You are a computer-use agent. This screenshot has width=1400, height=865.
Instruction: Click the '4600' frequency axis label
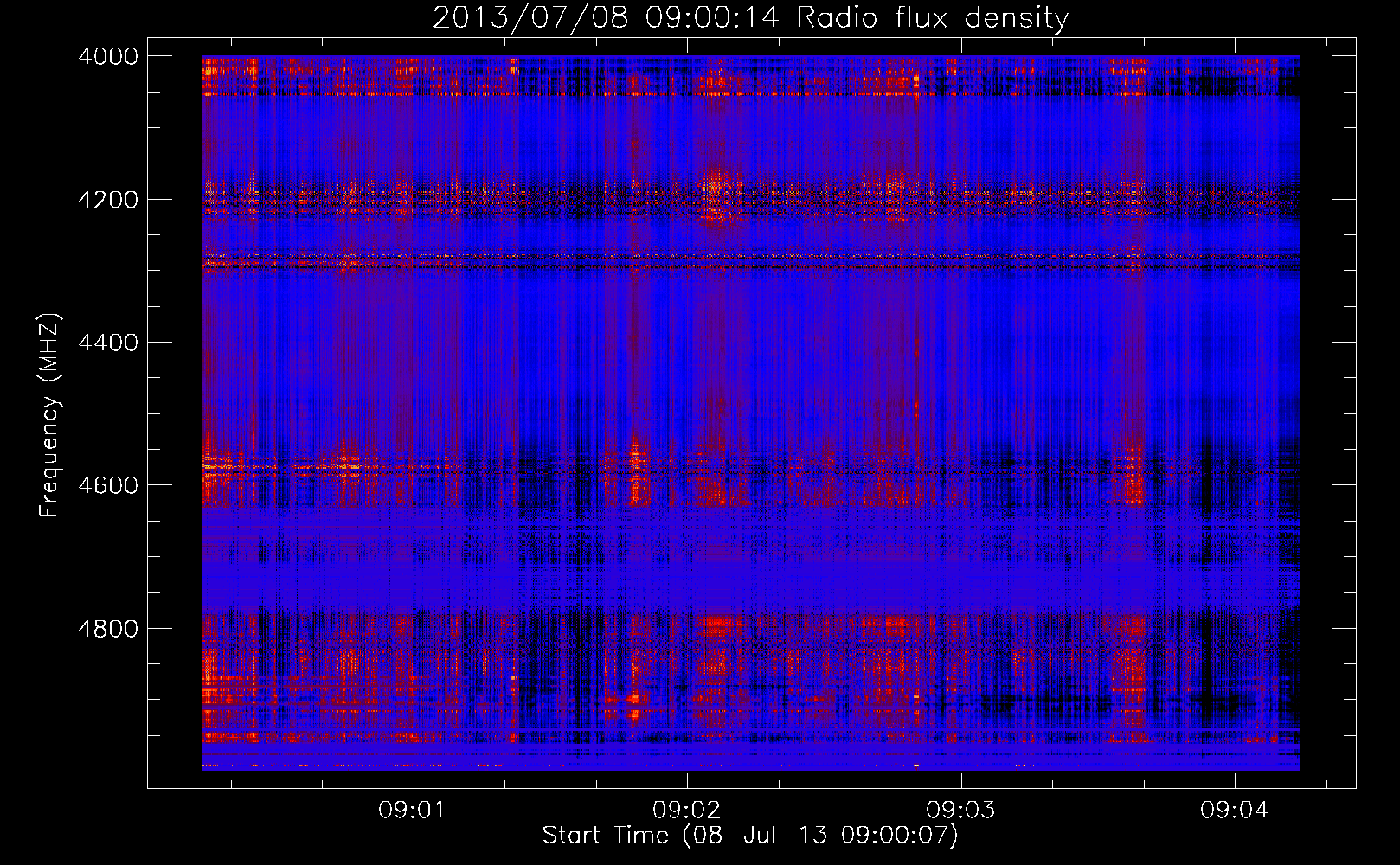(x=108, y=485)
